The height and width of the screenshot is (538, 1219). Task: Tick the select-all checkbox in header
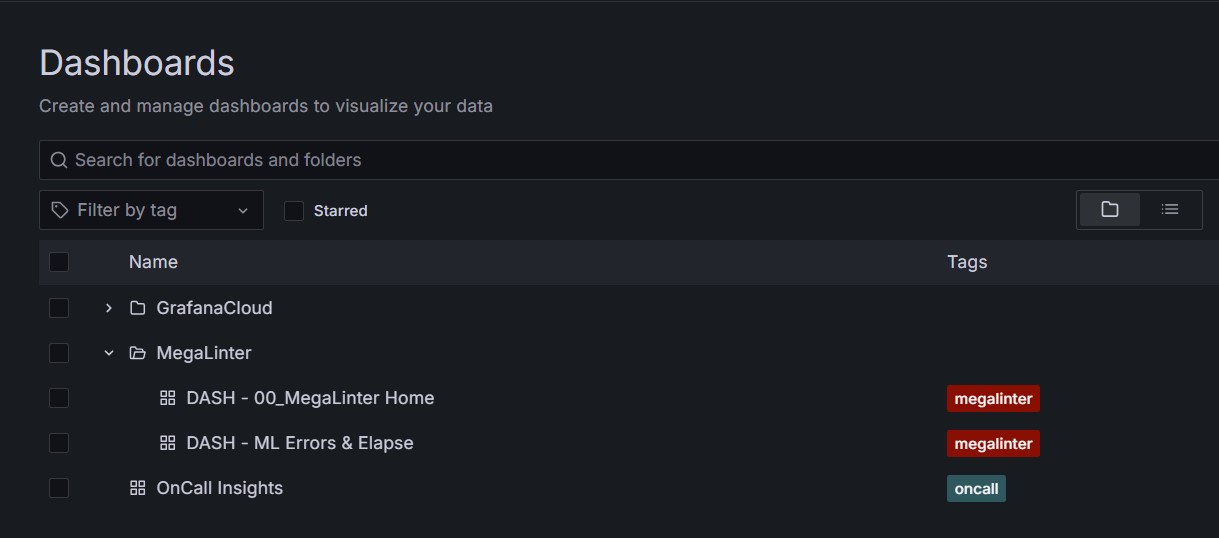click(59, 262)
